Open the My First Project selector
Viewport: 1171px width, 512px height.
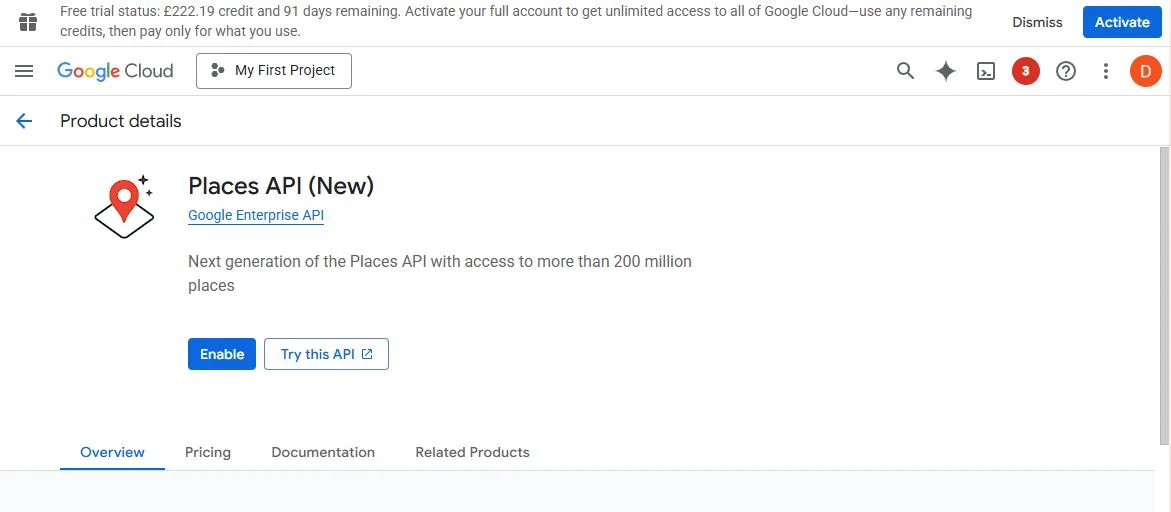274,71
